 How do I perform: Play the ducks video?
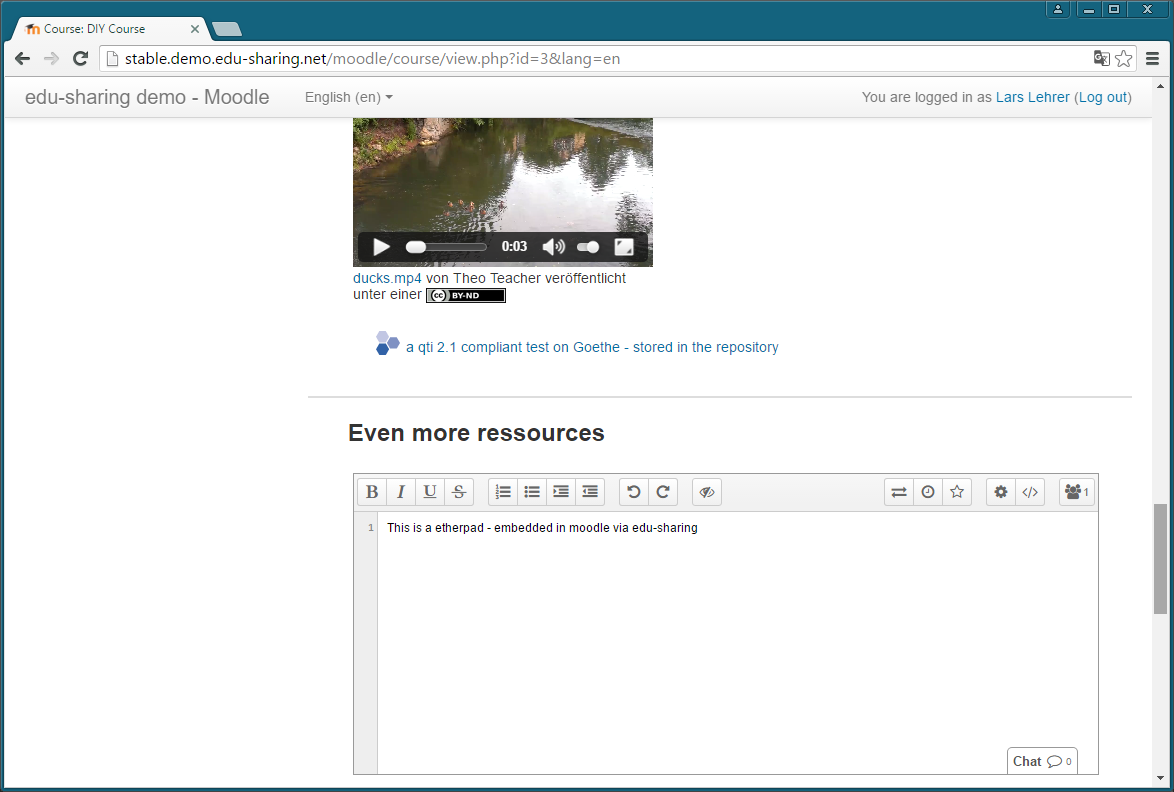(x=381, y=247)
